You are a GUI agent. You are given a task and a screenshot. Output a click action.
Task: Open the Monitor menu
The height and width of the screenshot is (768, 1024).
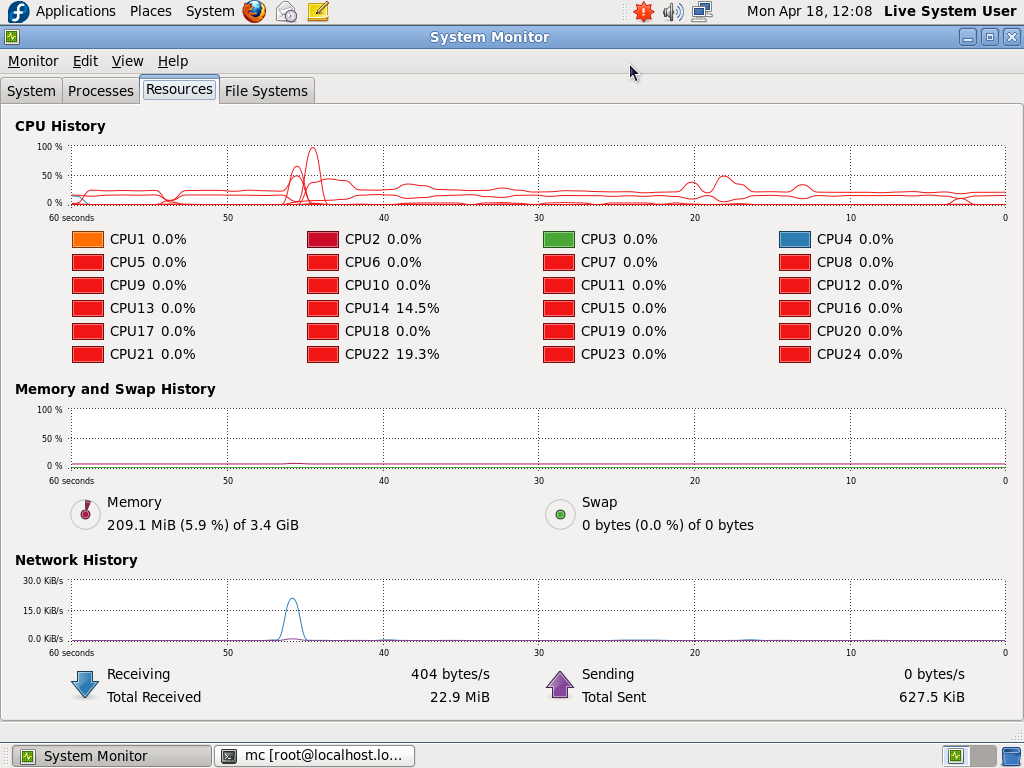[33, 61]
